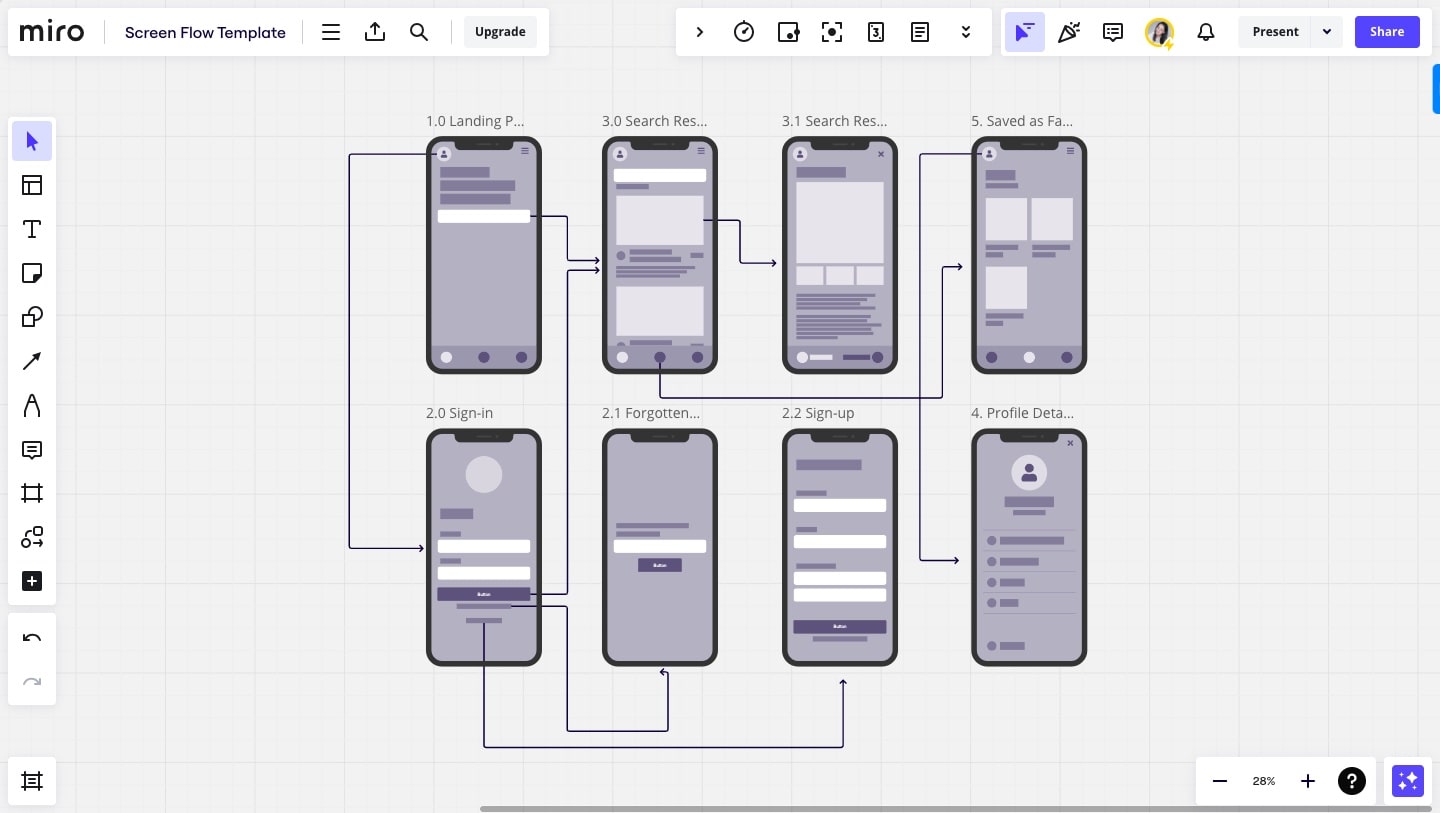The image size is (1440, 813).
Task: Open board search
Action: (x=419, y=32)
